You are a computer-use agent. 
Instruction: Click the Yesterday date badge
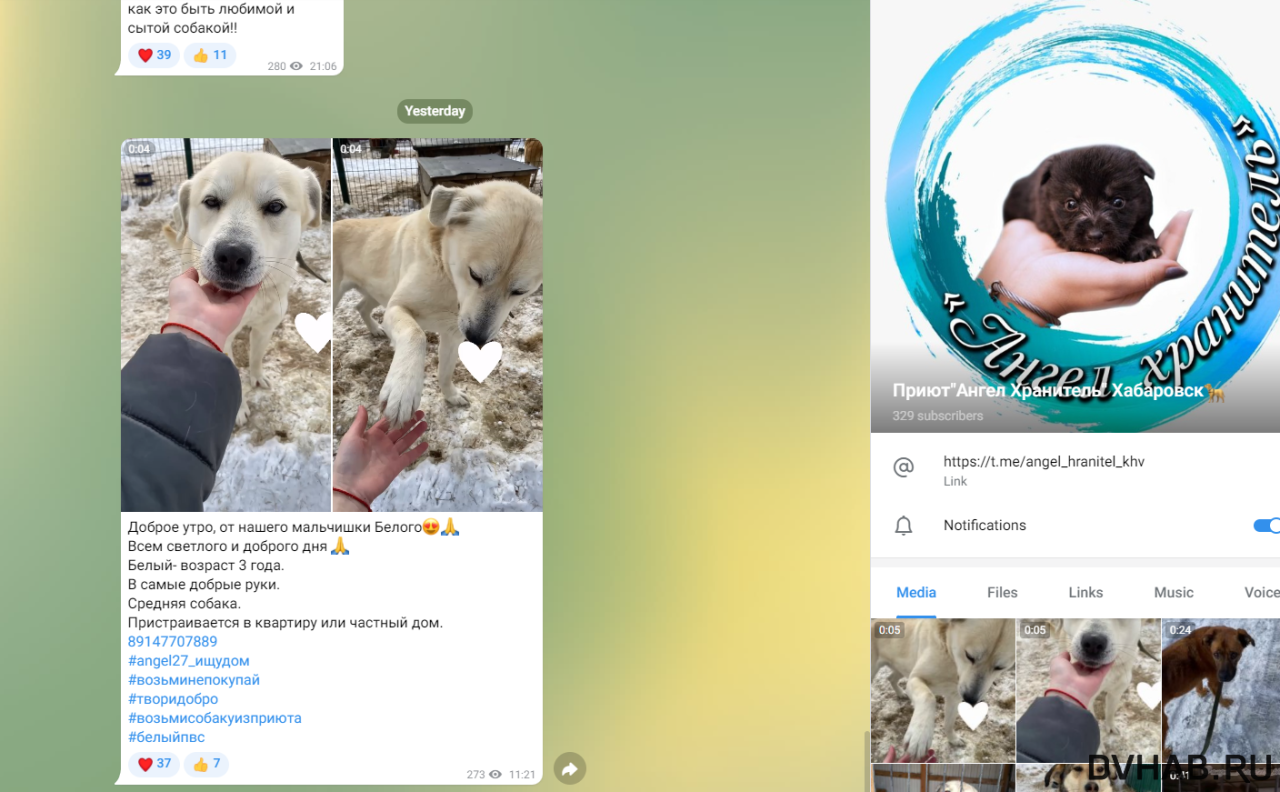coord(435,111)
